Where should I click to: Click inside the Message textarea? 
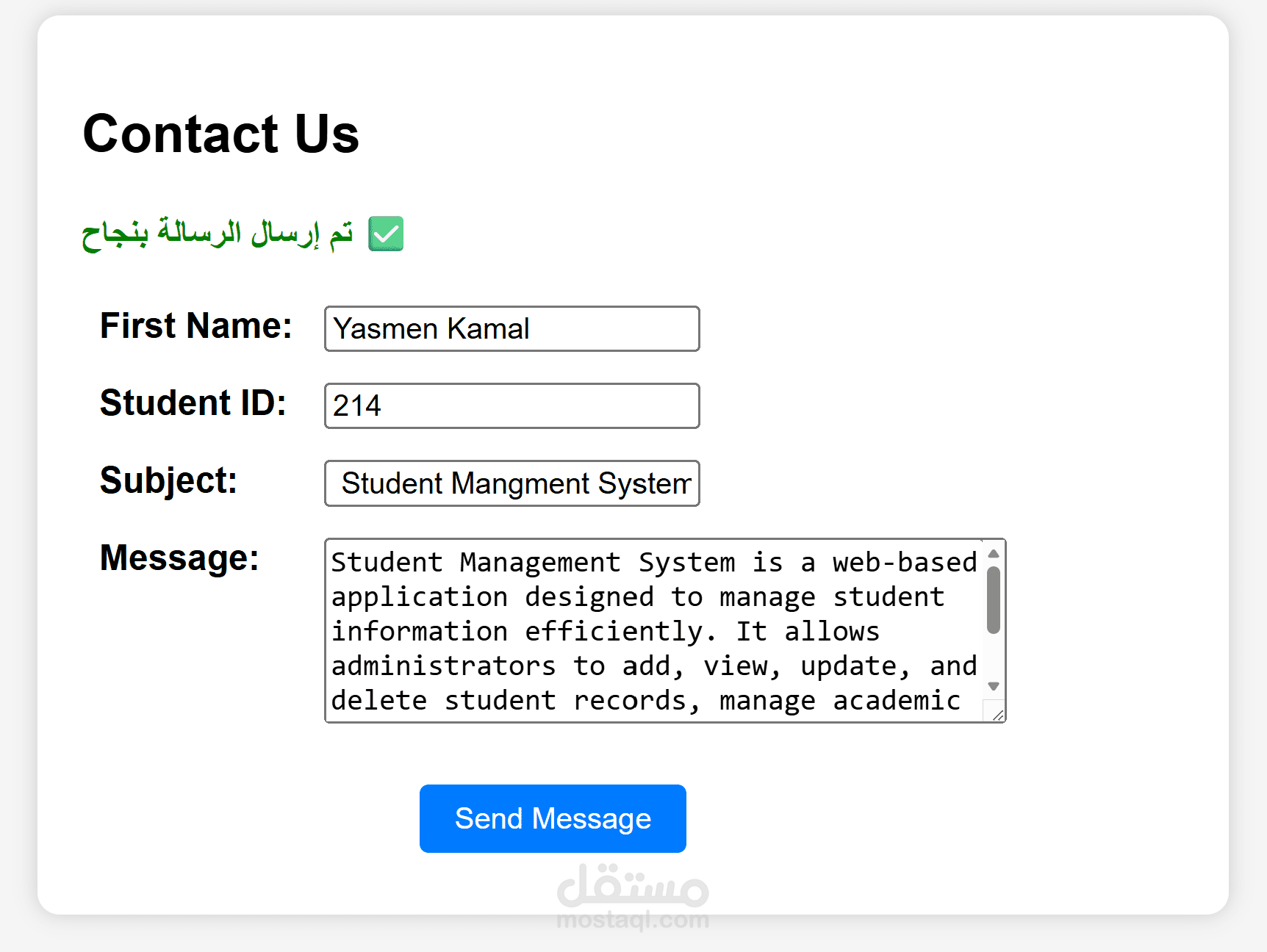(654, 630)
